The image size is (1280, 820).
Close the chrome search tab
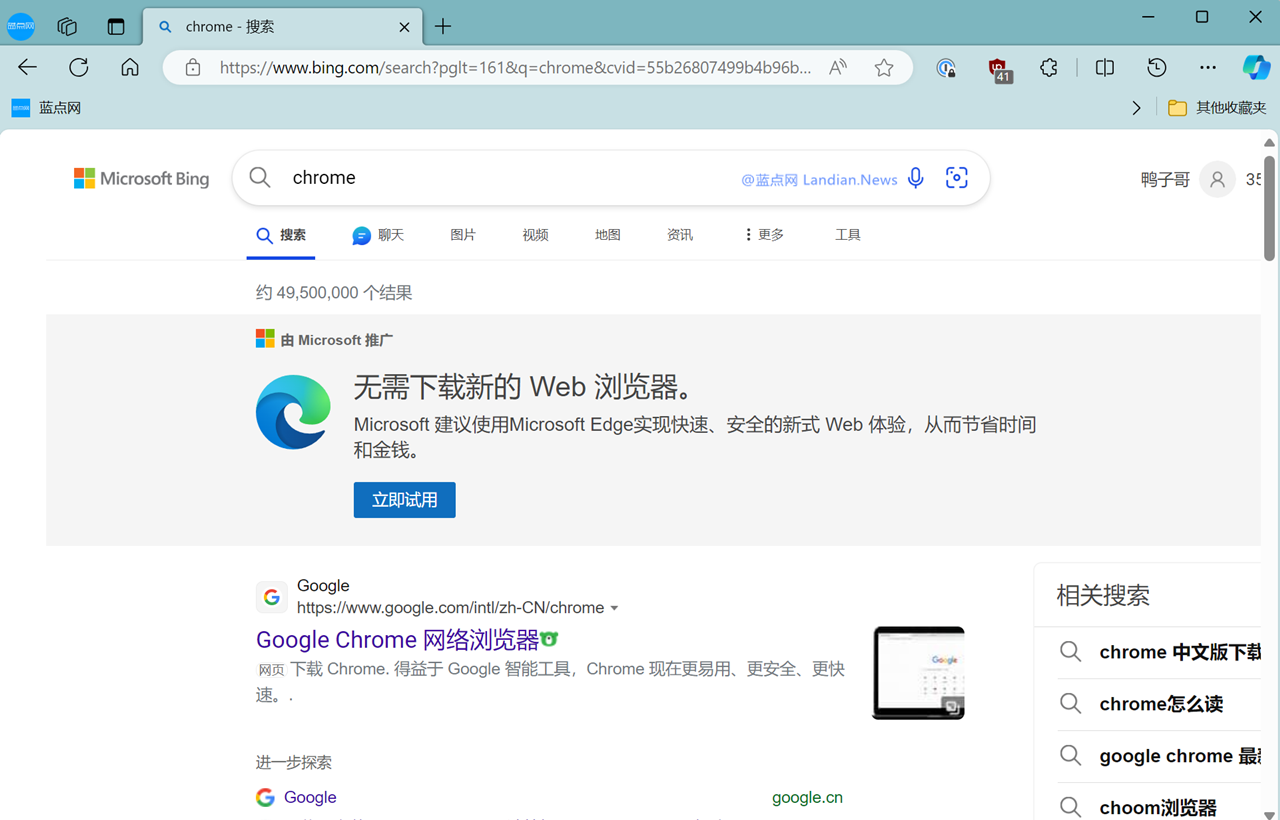pos(404,27)
